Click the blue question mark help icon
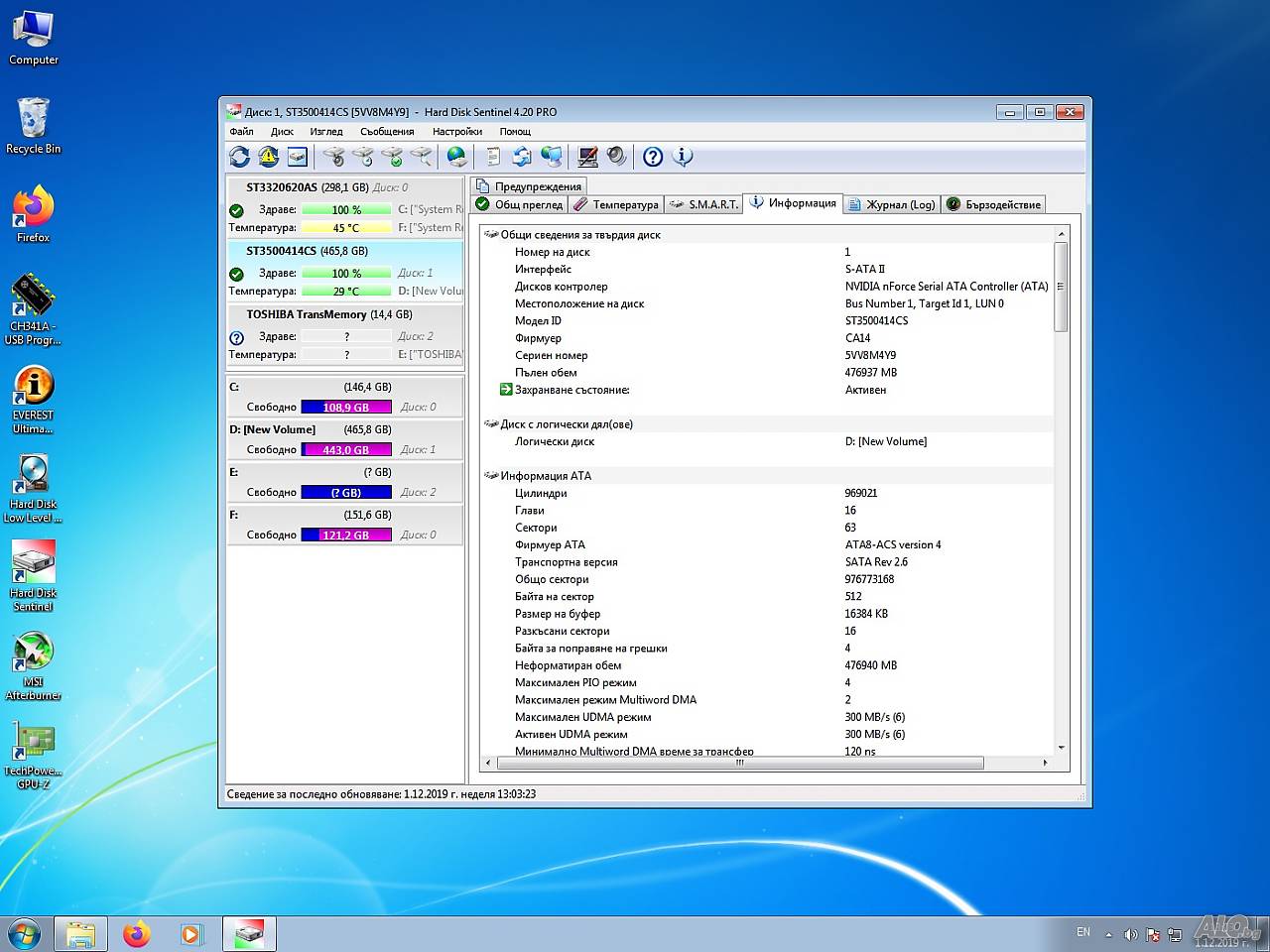 [653, 157]
